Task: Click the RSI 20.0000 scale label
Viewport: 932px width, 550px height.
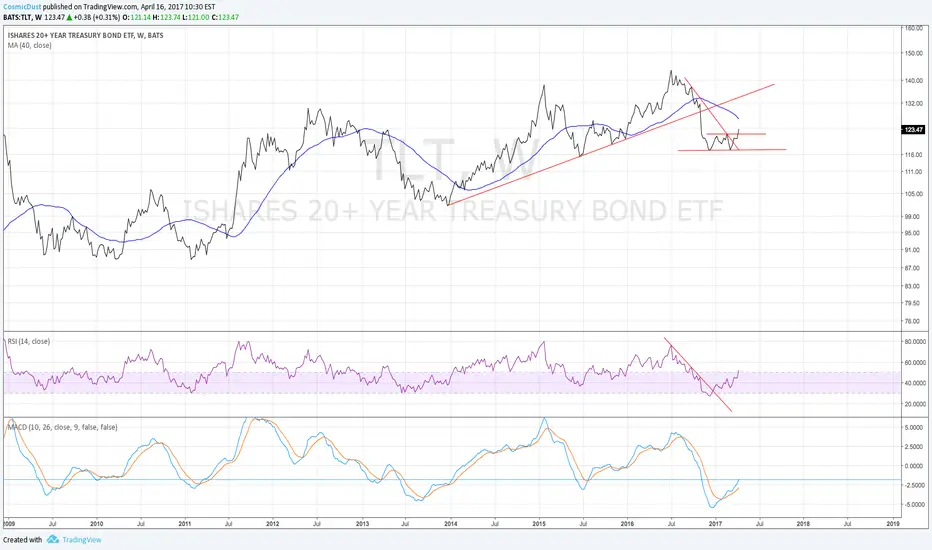Action: coord(915,404)
